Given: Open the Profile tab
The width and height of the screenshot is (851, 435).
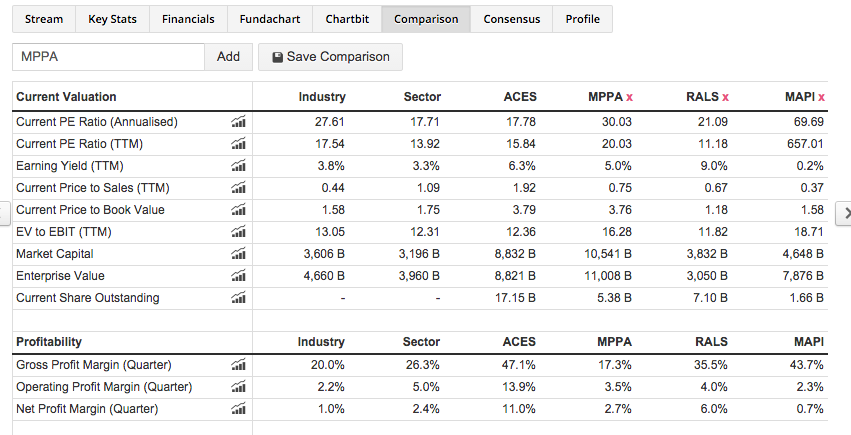Looking at the screenshot, I should (x=582, y=19).
